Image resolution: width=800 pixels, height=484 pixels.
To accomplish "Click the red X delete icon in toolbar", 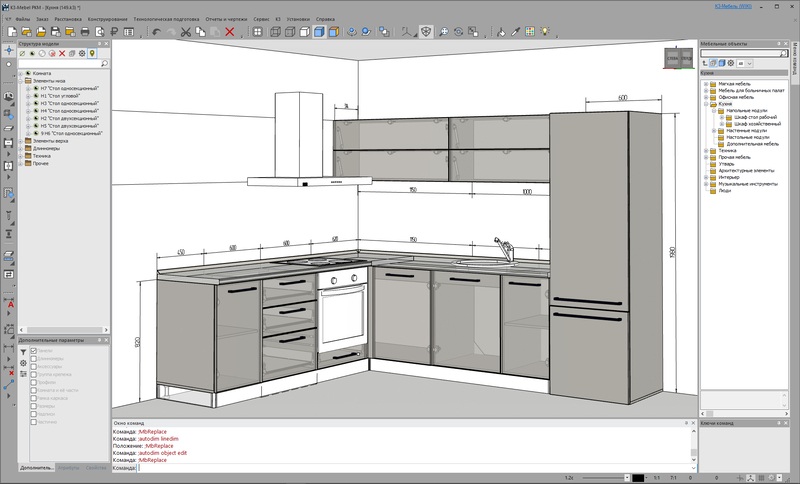I will pyautogui.click(x=230, y=32).
